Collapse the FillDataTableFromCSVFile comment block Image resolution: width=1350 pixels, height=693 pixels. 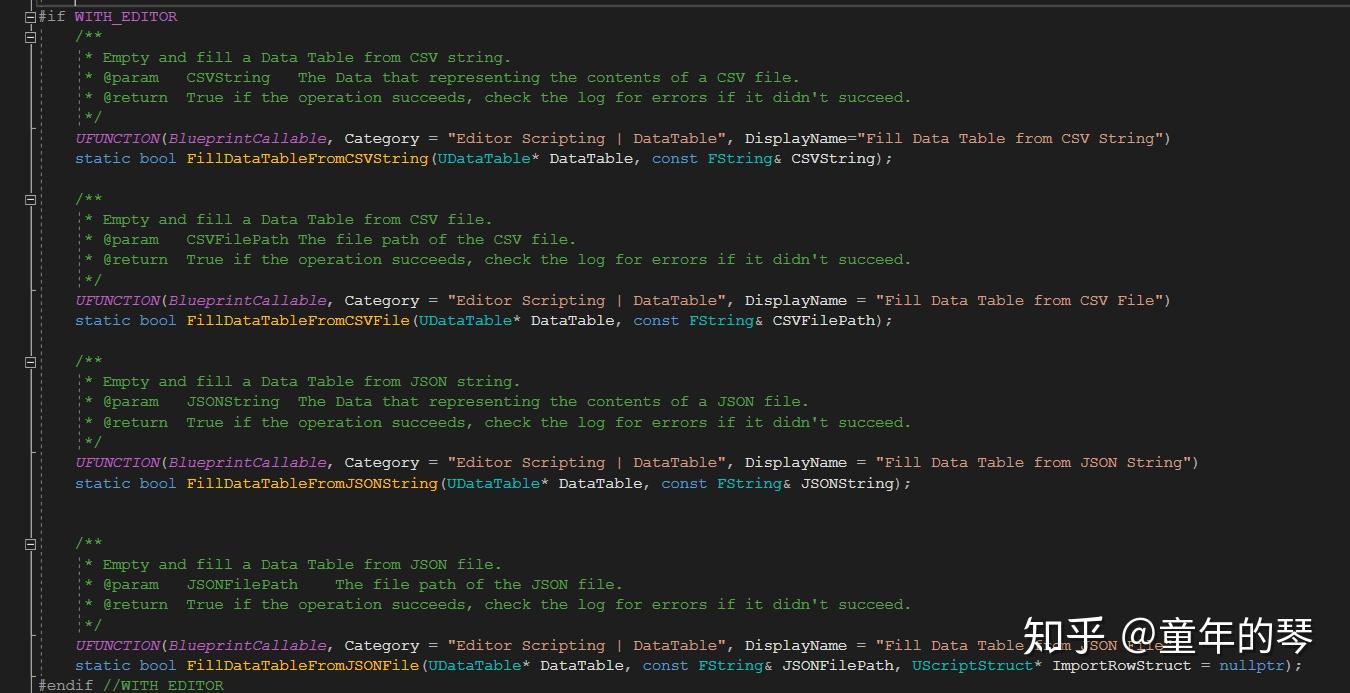click(29, 198)
